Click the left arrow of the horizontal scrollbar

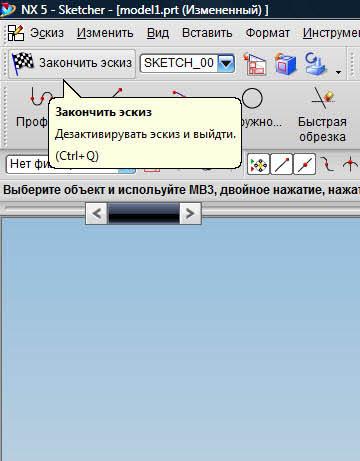click(x=97, y=213)
